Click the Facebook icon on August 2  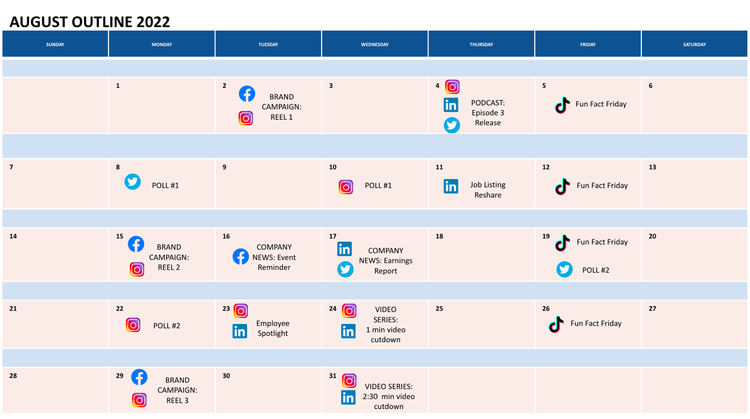pyautogui.click(x=247, y=94)
